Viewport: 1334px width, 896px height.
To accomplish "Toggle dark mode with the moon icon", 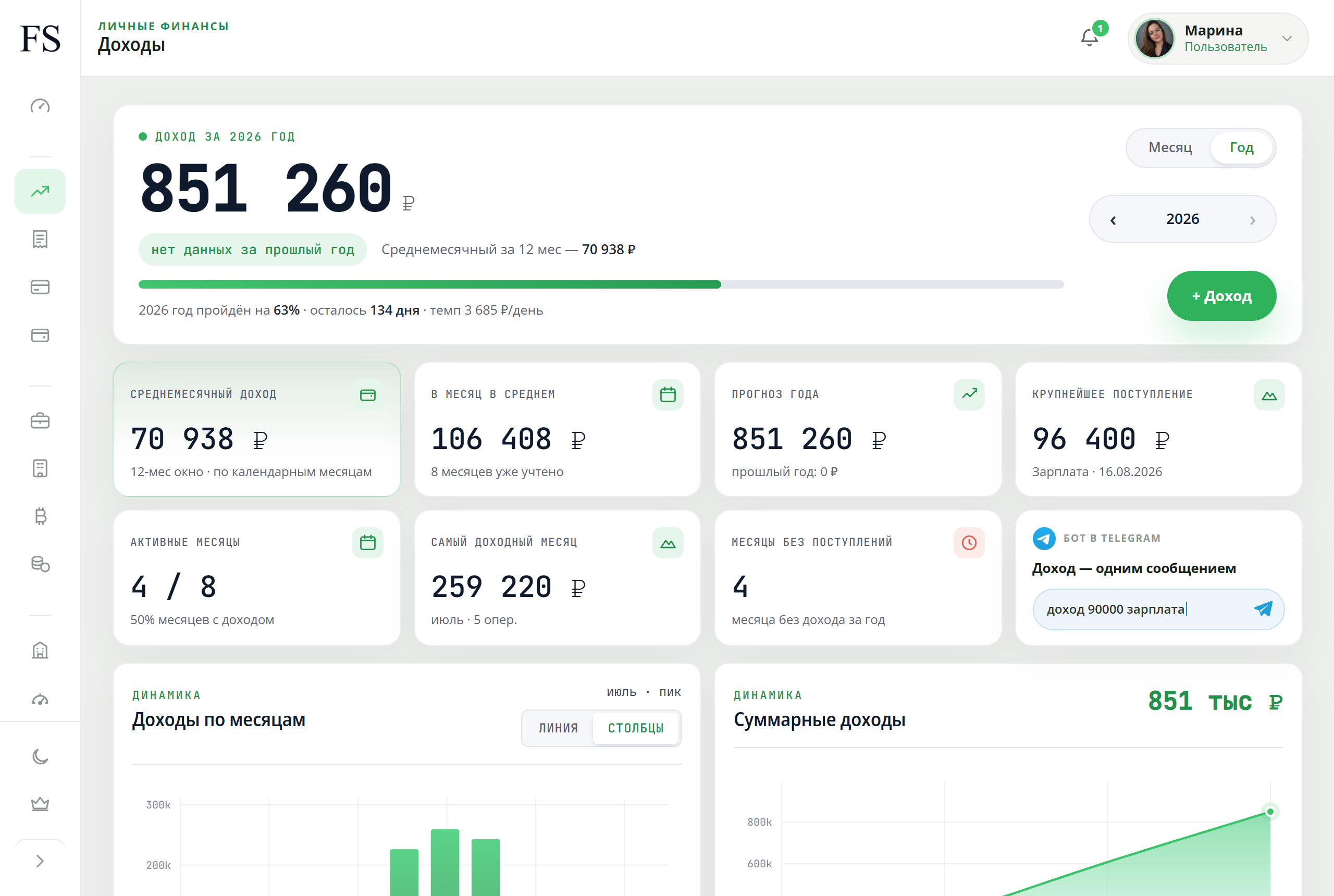I will coord(40,756).
